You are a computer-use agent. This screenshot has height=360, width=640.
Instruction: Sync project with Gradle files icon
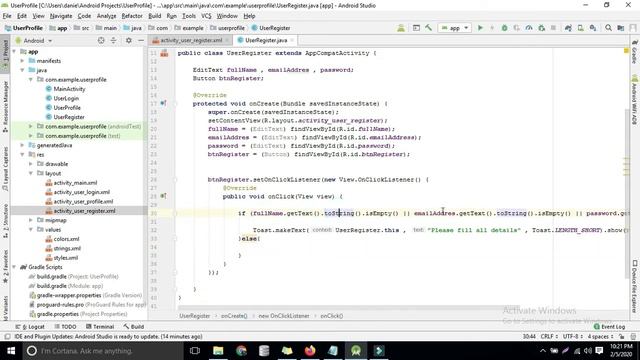pos(568,28)
